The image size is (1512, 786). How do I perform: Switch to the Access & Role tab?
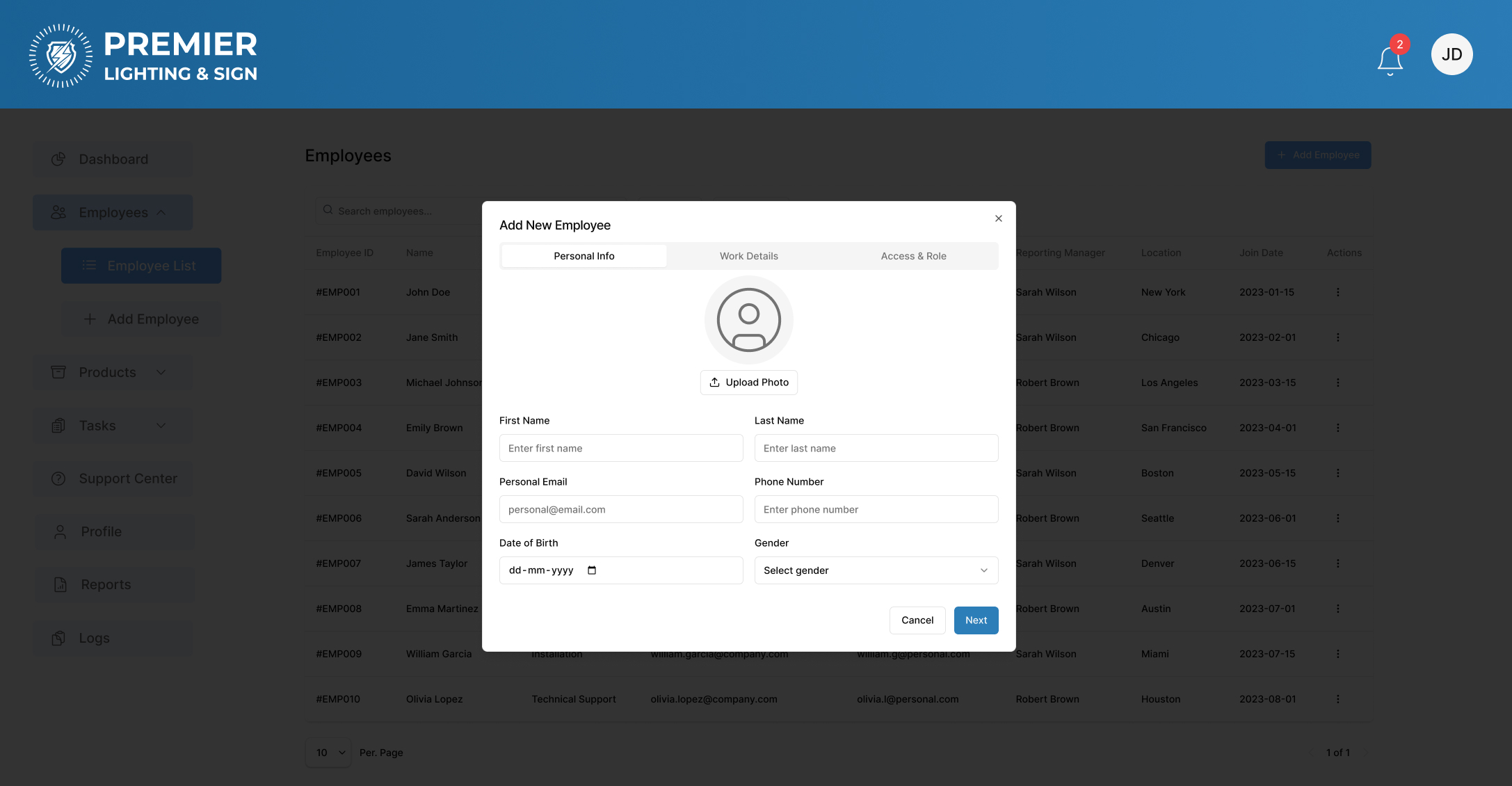(x=913, y=256)
